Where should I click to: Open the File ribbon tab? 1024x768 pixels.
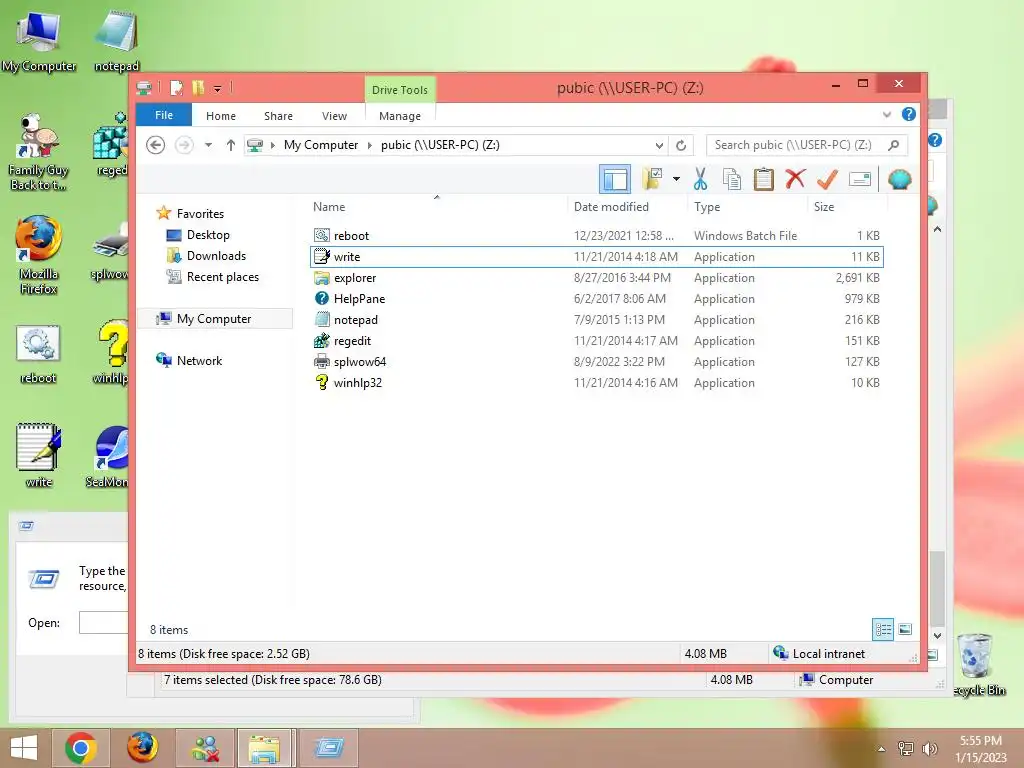point(163,115)
